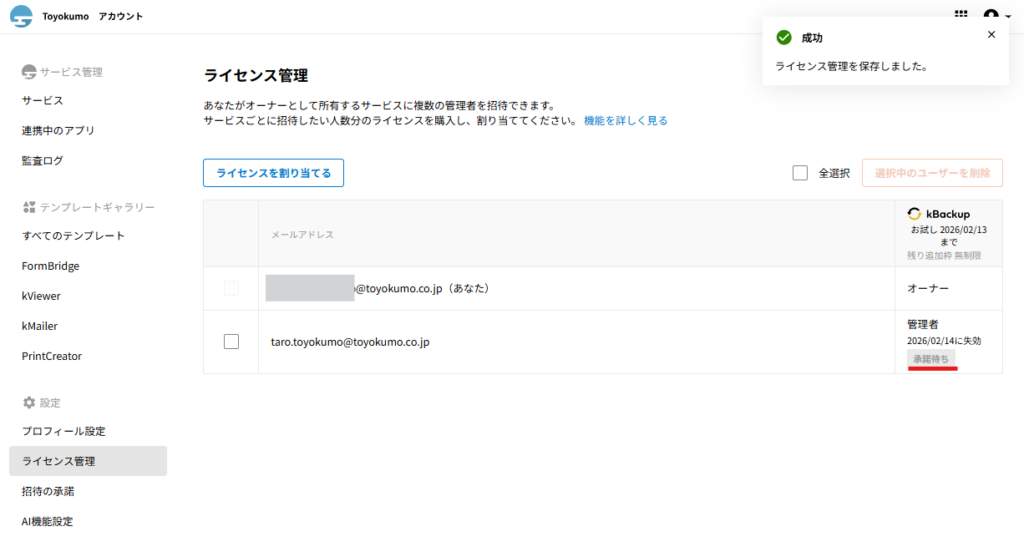Select the taro.toyokumo user checkbox
This screenshot has width=1024, height=547.
pyautogui.click(x=231, y=342)
